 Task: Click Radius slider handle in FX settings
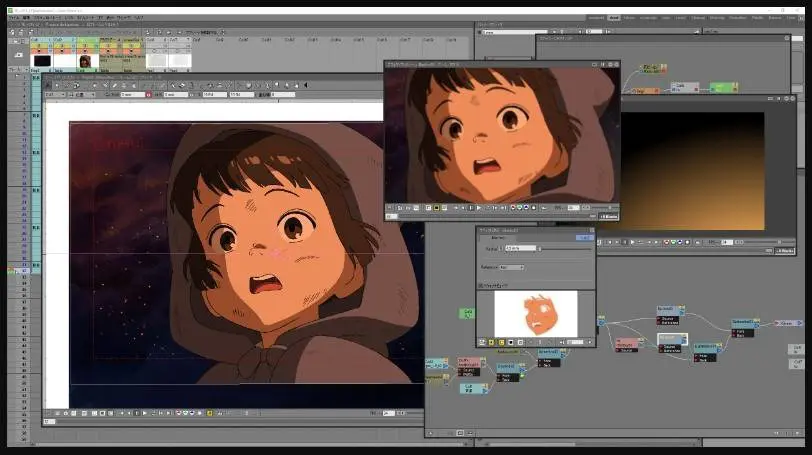click(x=539, y=249)
